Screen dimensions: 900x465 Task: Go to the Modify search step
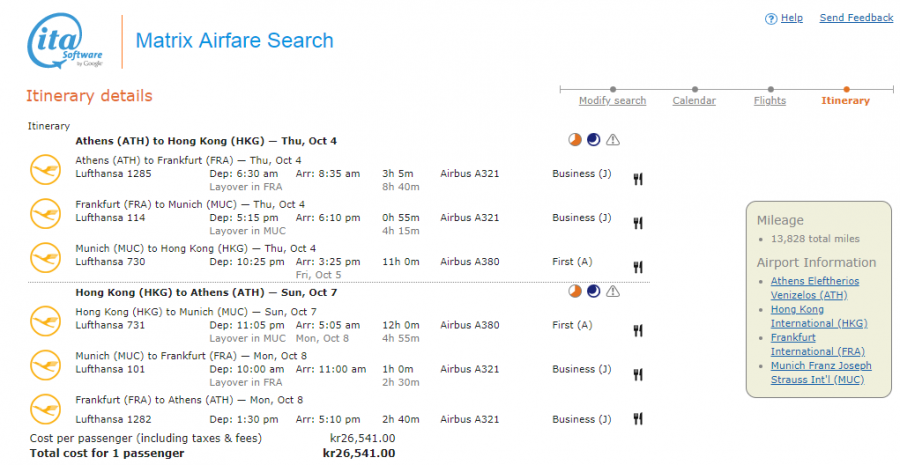(x=612, y=101)
